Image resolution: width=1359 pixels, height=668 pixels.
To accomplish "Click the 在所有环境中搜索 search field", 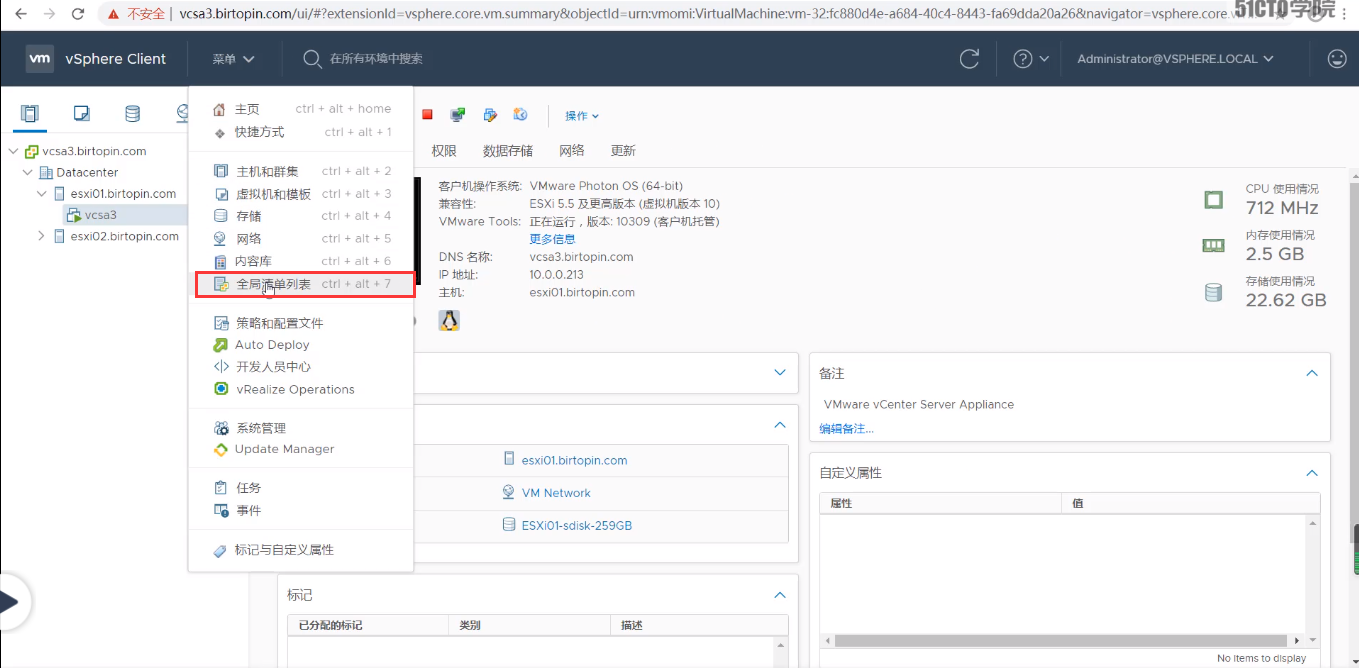I will [x=376, y=59].
